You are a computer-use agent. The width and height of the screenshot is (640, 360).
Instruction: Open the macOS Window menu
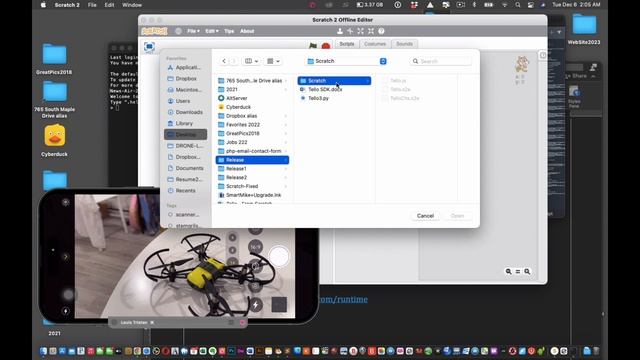click(132, 5)
